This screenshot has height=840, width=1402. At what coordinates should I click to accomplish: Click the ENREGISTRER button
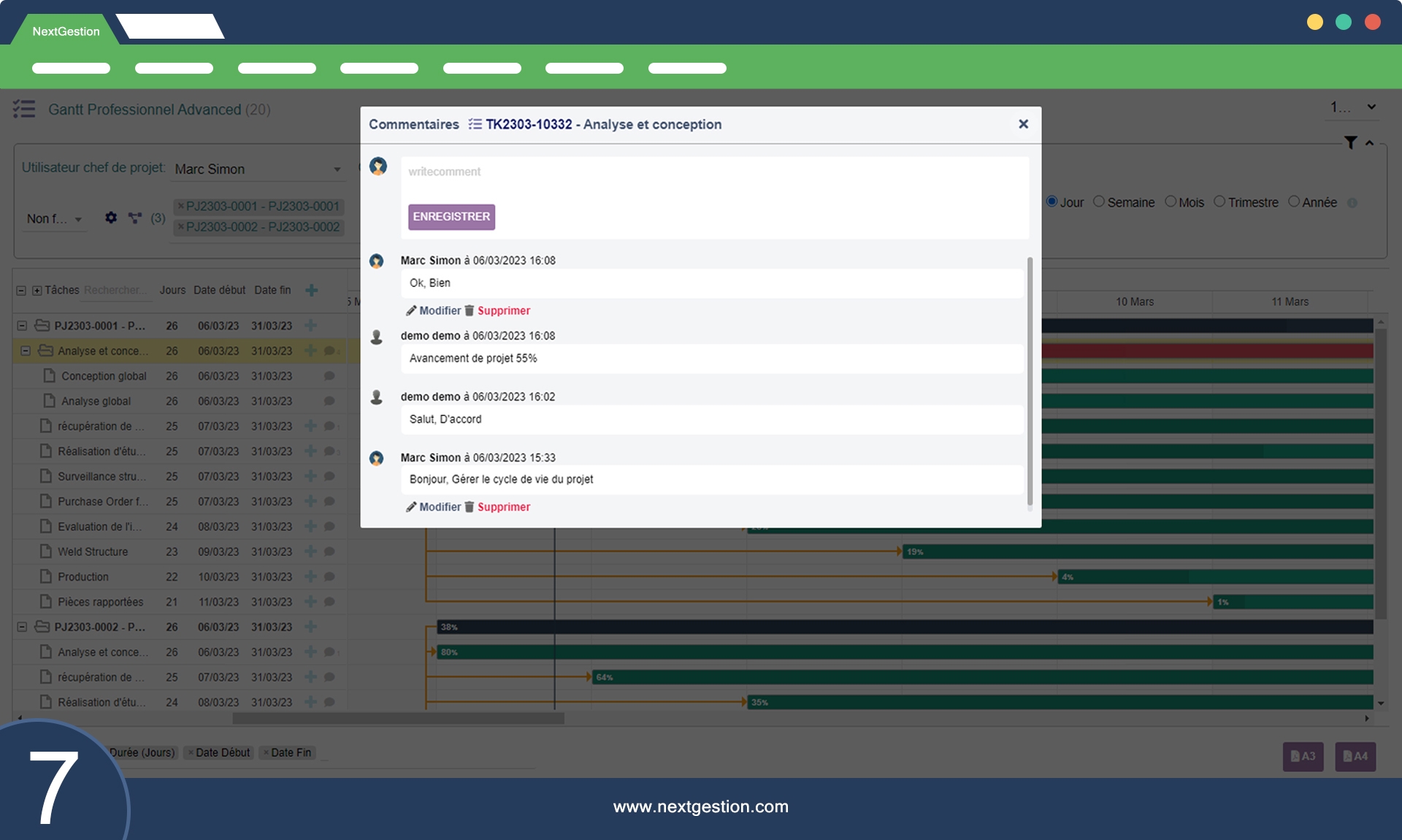pos(451,217)
